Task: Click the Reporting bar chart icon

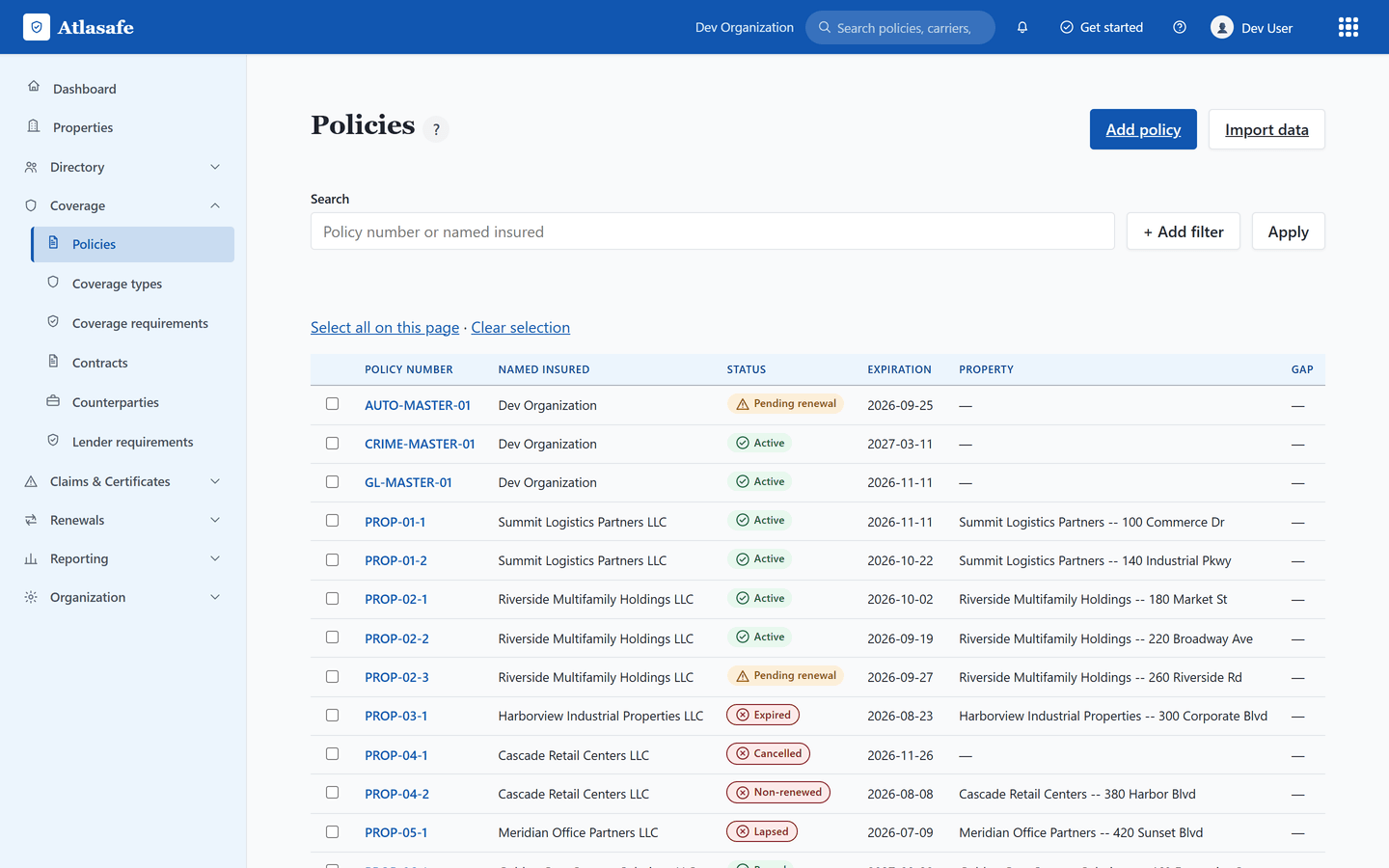Action: pos(31,558)
